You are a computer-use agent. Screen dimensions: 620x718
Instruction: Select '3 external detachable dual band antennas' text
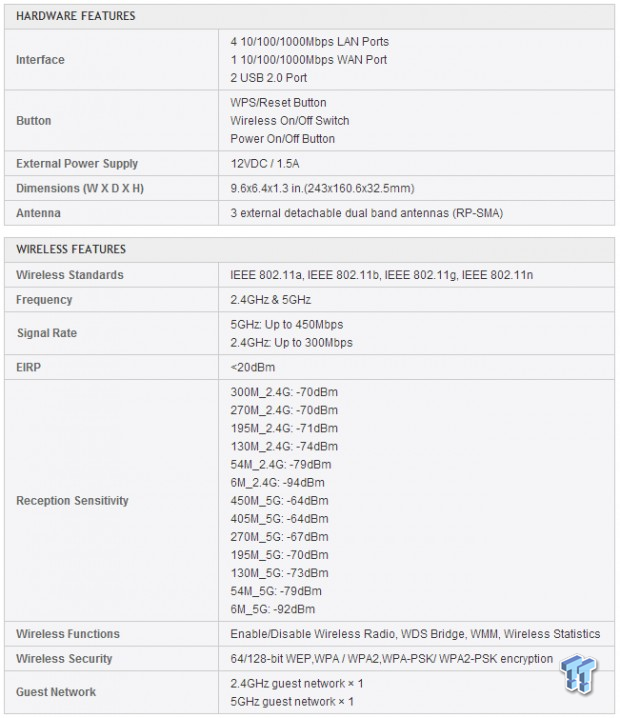point(367,213)
